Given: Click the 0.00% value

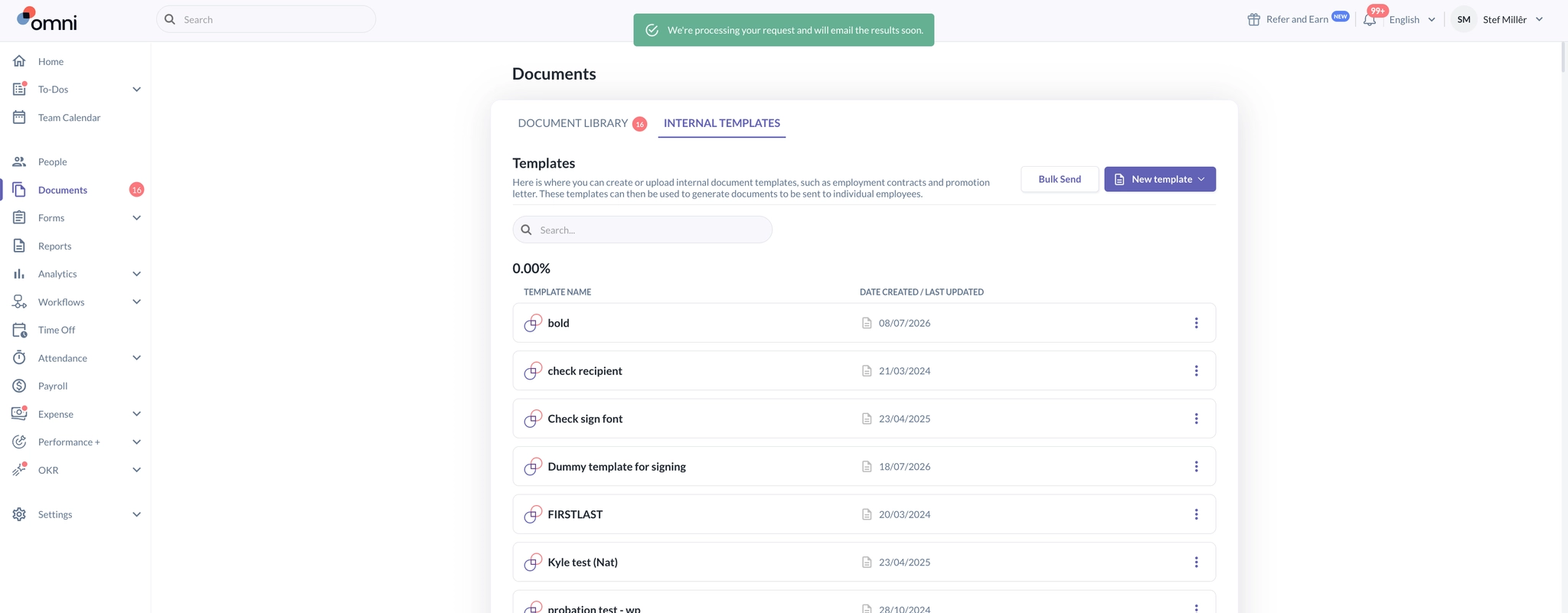Looking at the screenshot, I should pyautogui.click(x=531, y=268).
